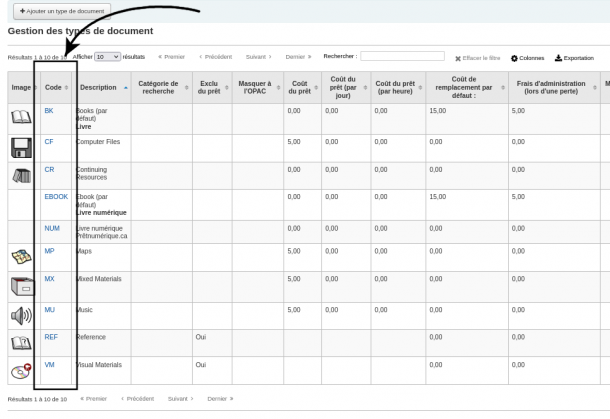Click the Music speaker icon
The image size is (610, 419).
20,315
